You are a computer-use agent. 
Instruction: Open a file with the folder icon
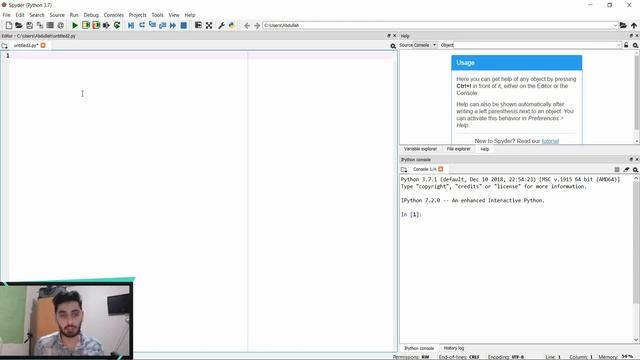tap(19, 25)
